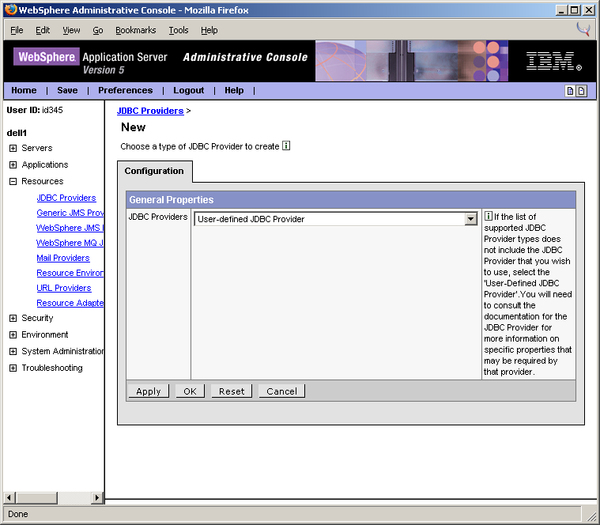Click the info icon beside 'Choose a type of JDBC Provider'
600x525 pixels.
point(286,146)
